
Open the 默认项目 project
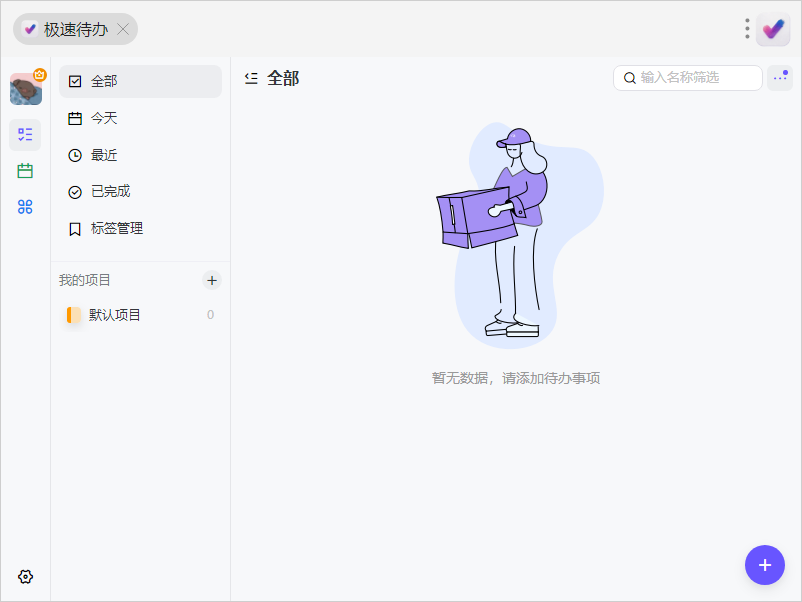click(140, 315)
